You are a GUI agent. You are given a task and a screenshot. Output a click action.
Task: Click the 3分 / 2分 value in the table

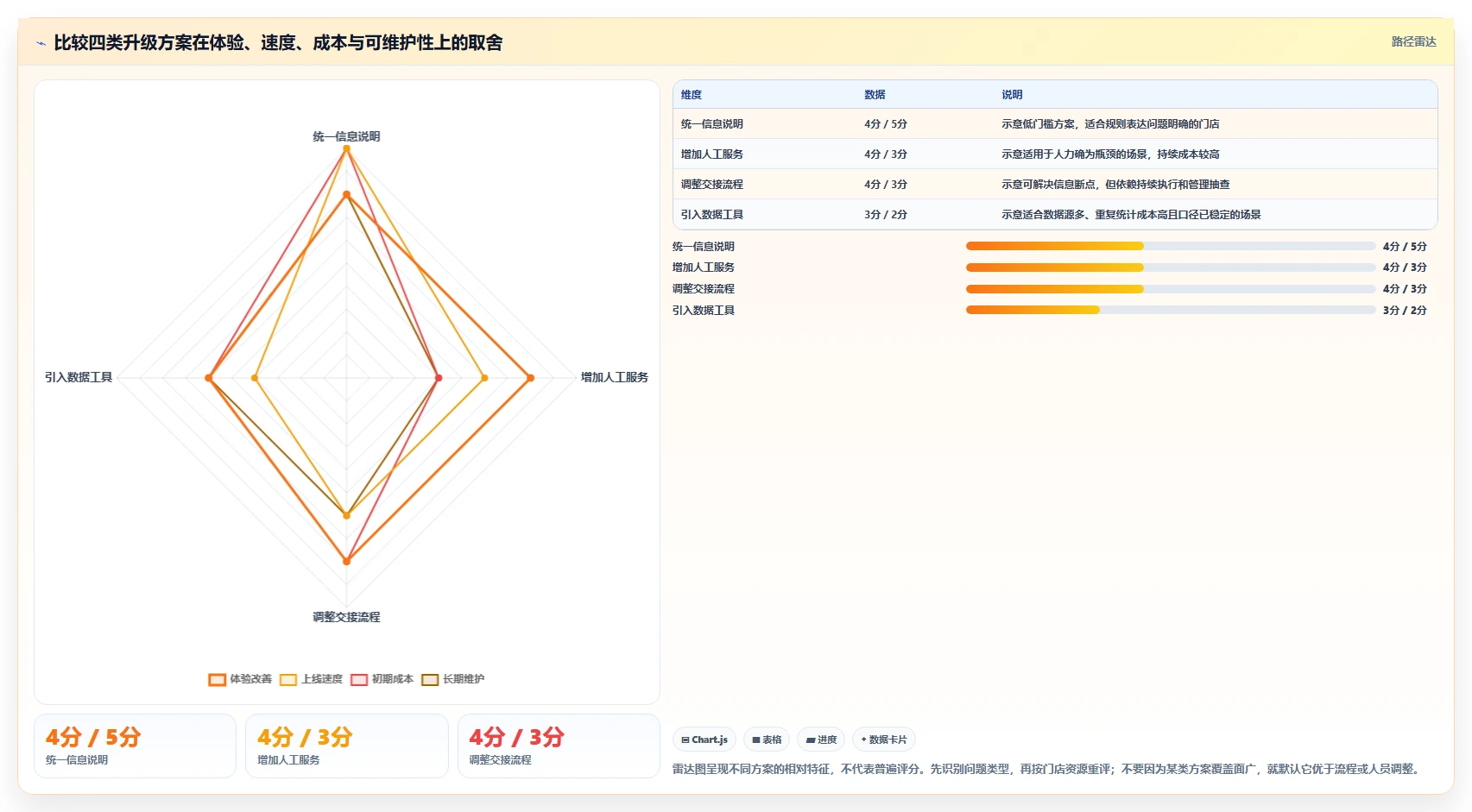coord(886,215)
